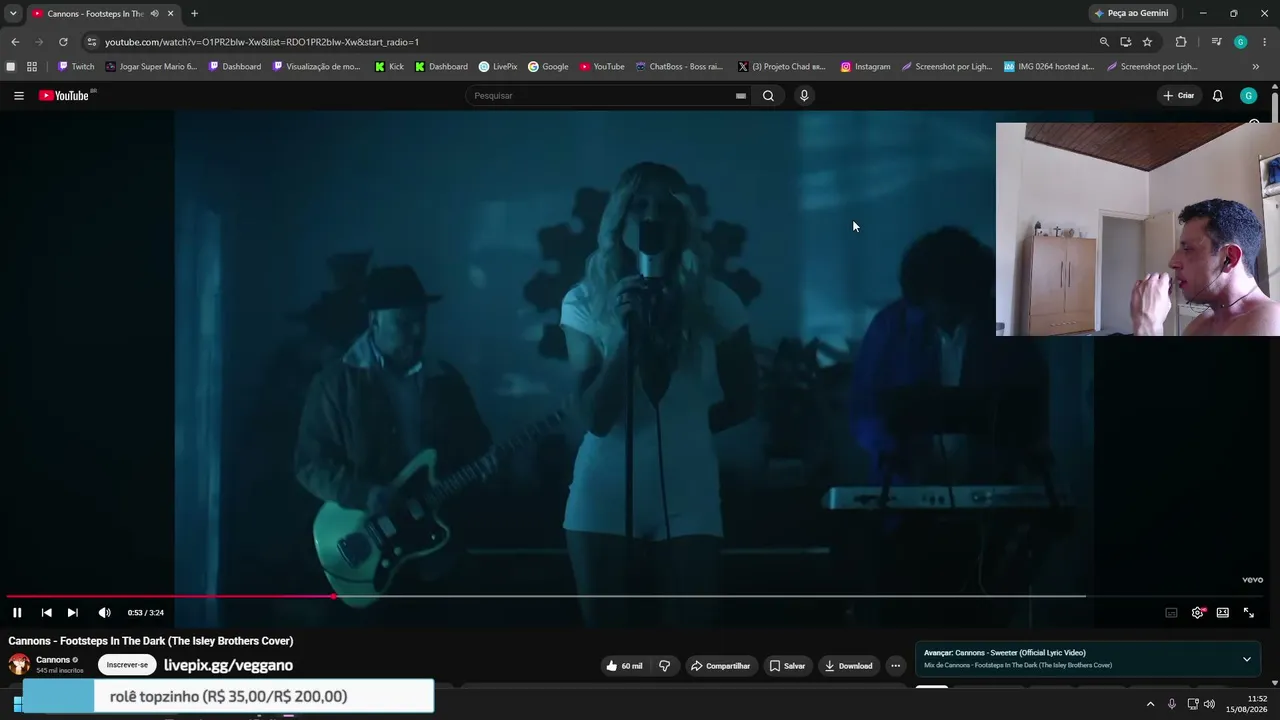Image resolution: width=1280 pixels, height=720 pixels.
Task: Go back in browser history
Action: coord(15,42)
